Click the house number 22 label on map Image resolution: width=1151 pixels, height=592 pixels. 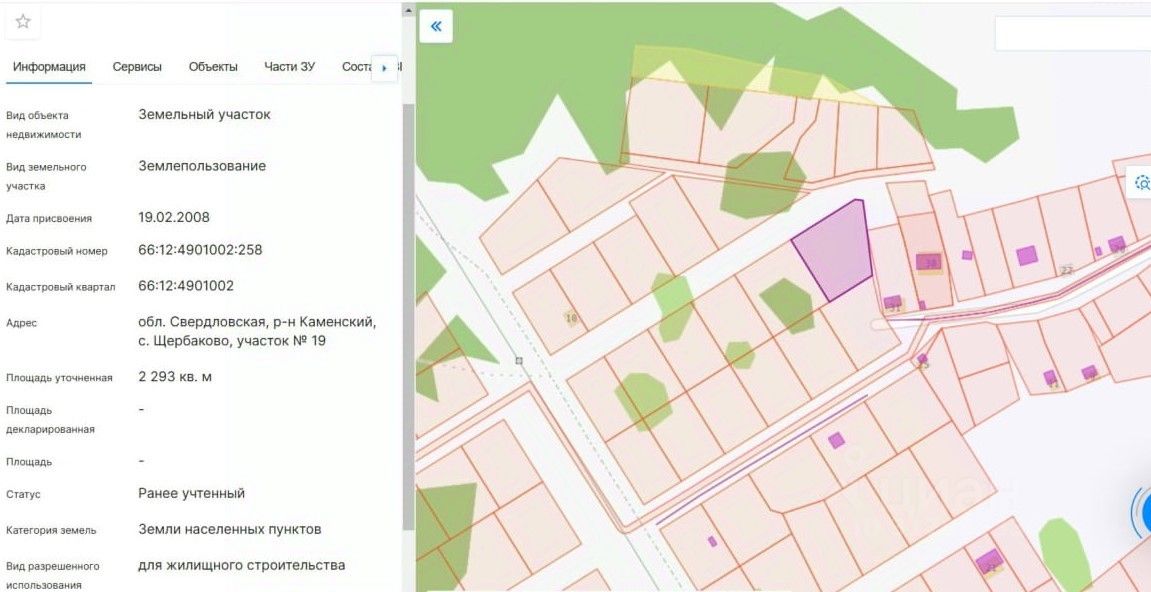pyautogui.click(x=1066, y=270)
